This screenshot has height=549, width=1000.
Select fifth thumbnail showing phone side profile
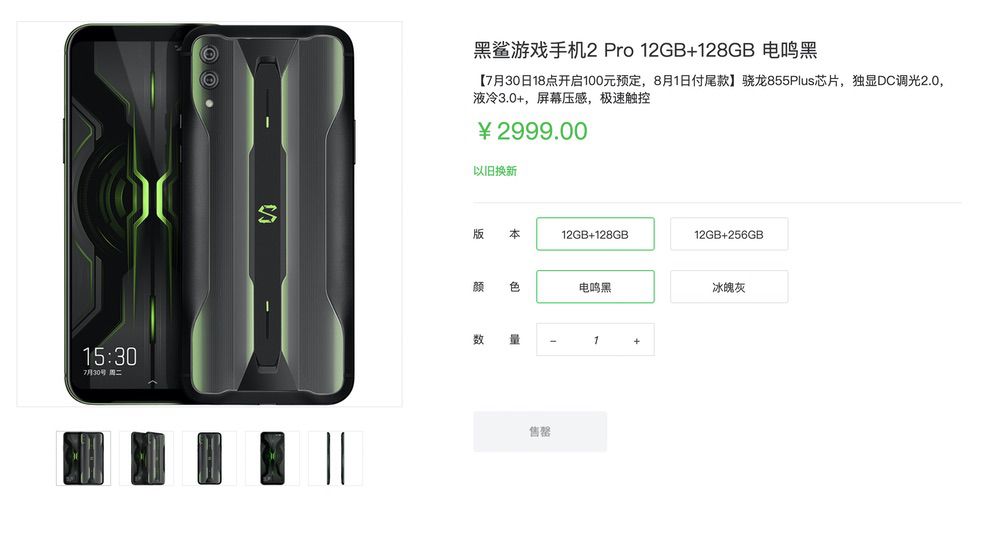click(335, 458)
